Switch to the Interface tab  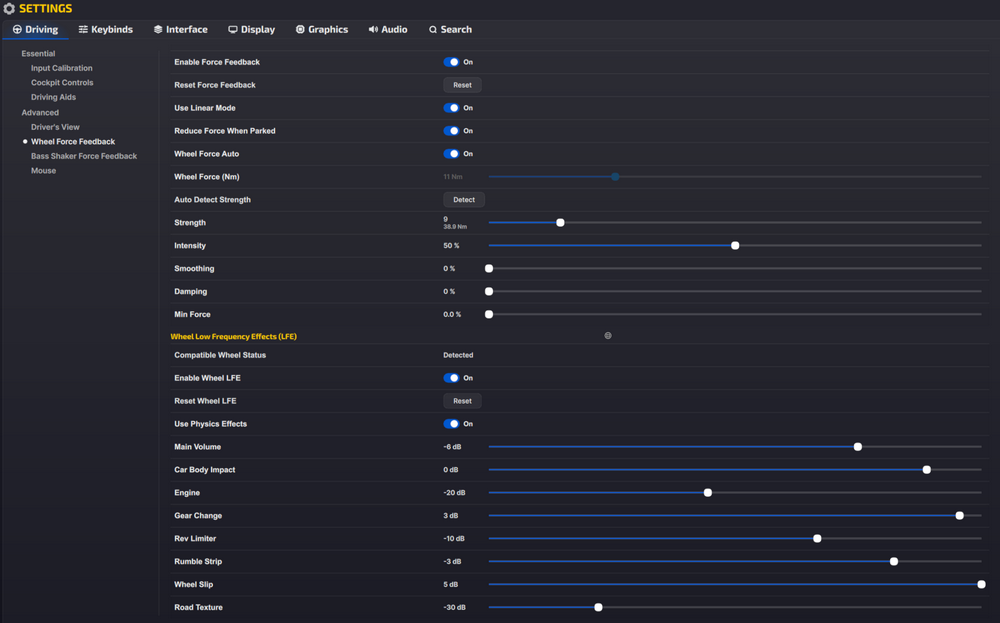pos(180,30)
